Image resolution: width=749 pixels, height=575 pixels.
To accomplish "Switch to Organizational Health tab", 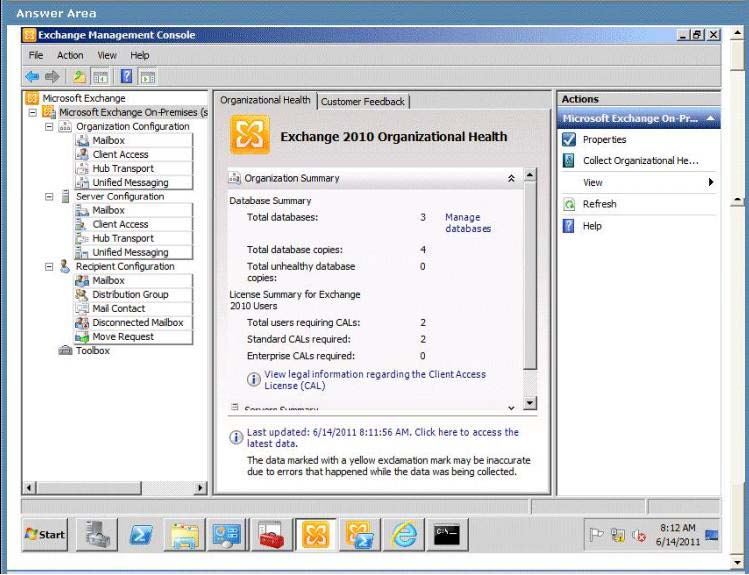I will (x=265, y=100).
